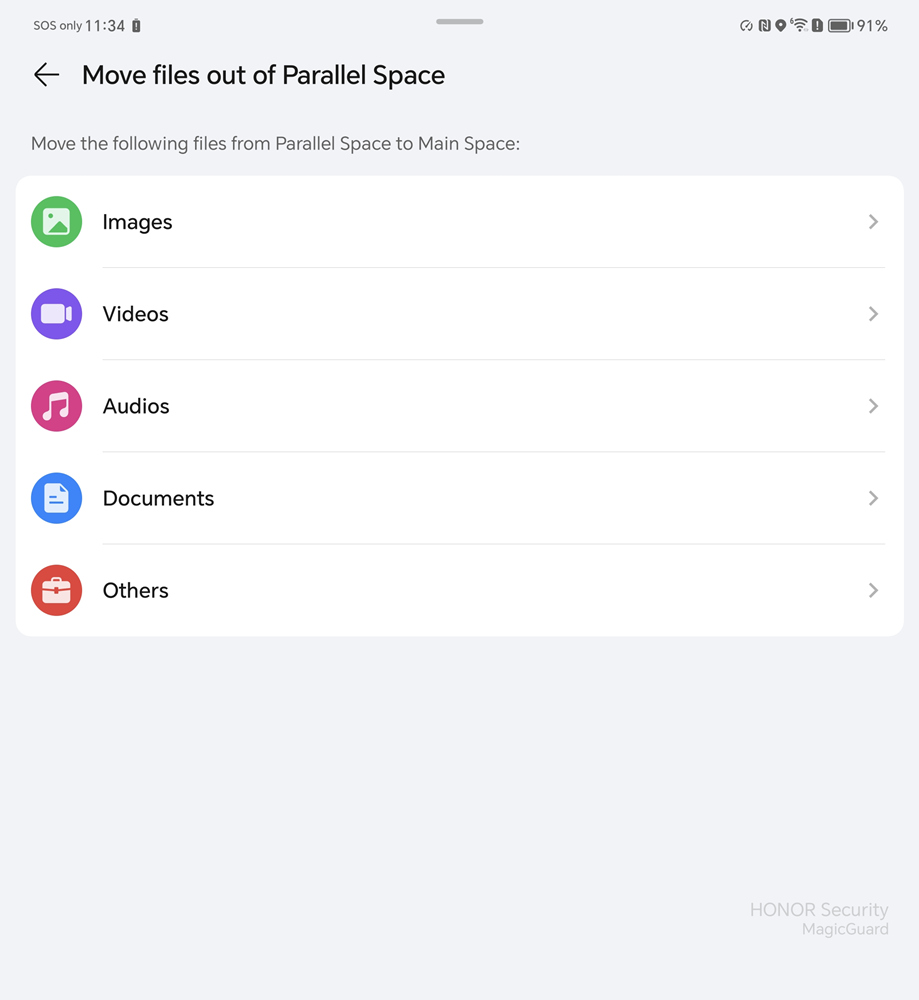
Task: Tap the pink Audios music note icon
Action: 57,406
